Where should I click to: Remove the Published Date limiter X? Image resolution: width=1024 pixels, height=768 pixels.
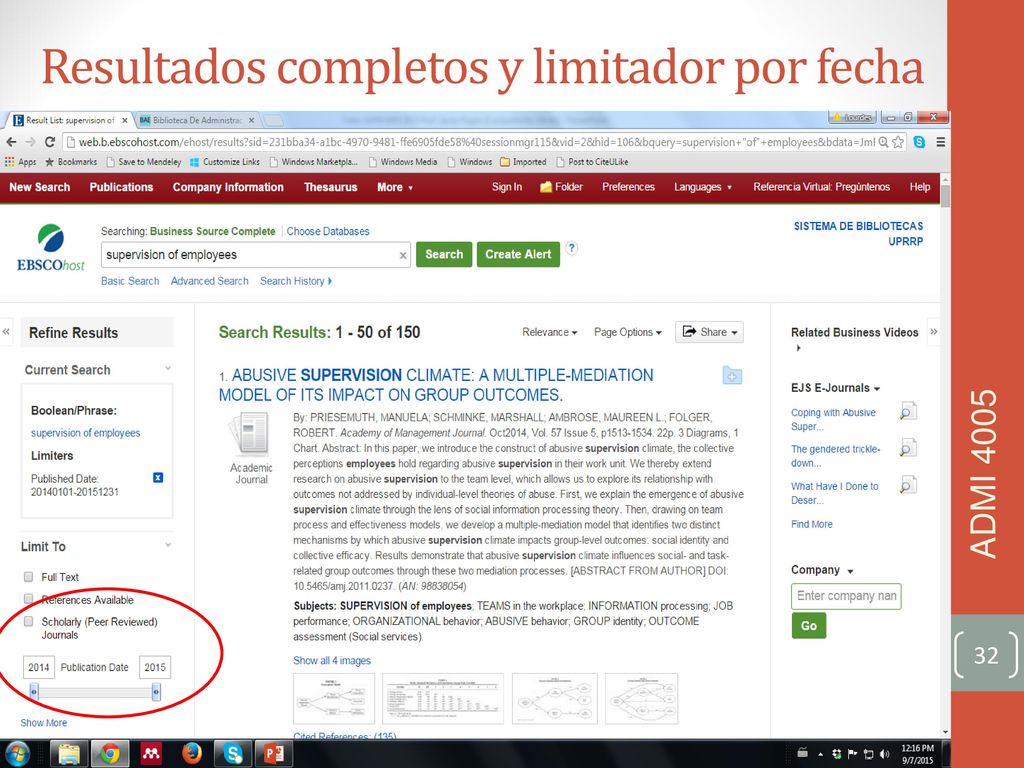tap(157, 477)
